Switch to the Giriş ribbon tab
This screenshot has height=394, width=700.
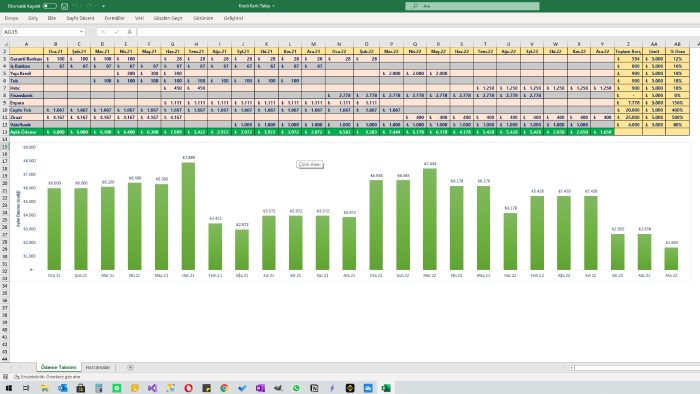[x=33, y=18]
